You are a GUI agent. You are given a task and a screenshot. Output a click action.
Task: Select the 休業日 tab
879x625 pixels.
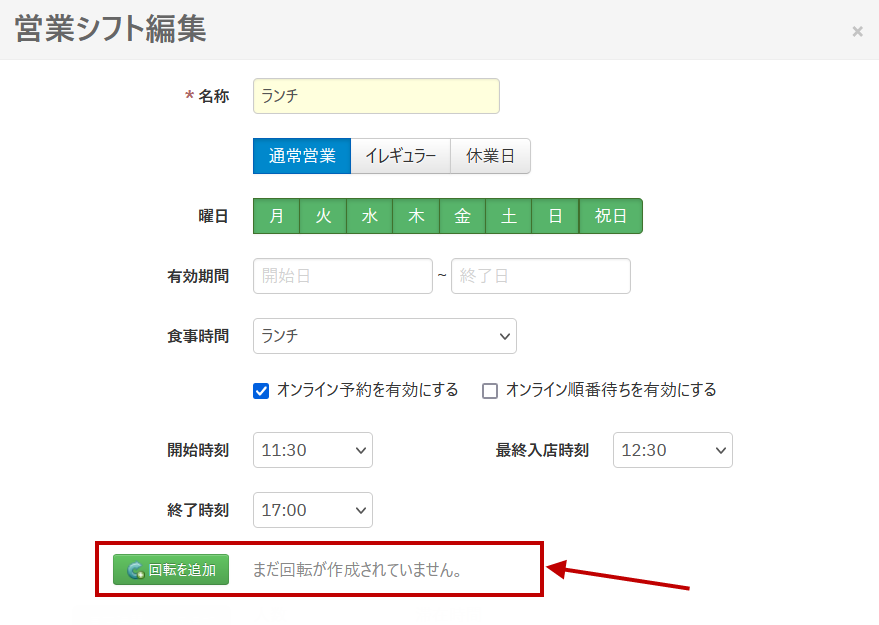(x=491, y=156)
